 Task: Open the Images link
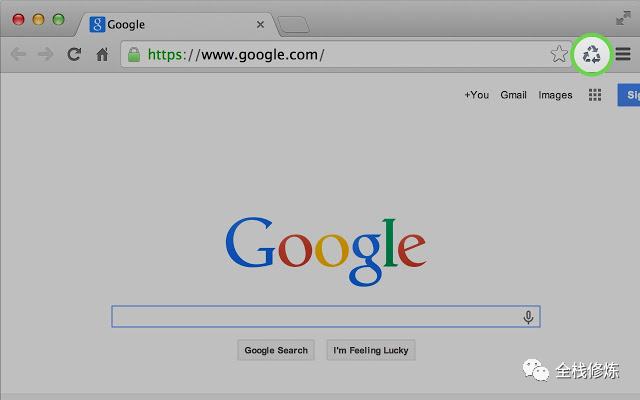coord(555,95)
